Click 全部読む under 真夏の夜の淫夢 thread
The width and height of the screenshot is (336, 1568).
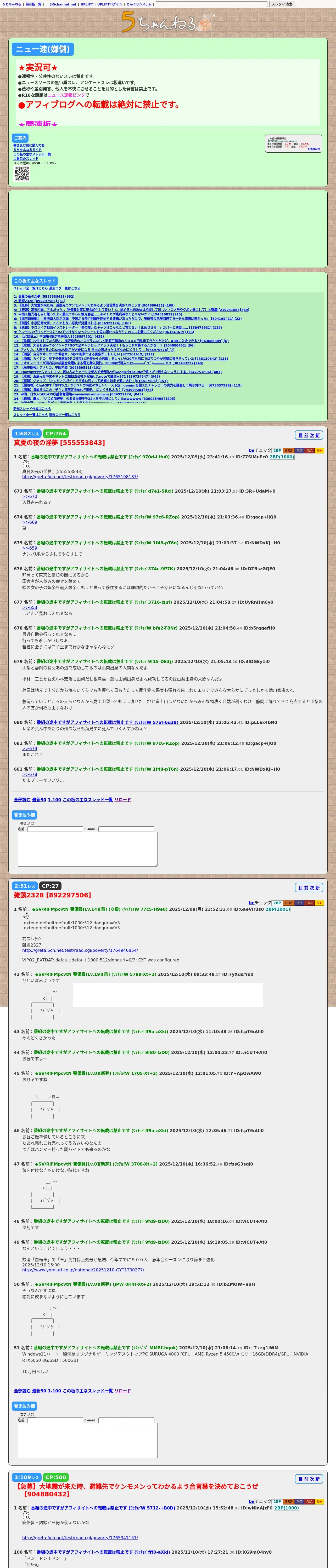pyautogui.click(x=22, y=800)
